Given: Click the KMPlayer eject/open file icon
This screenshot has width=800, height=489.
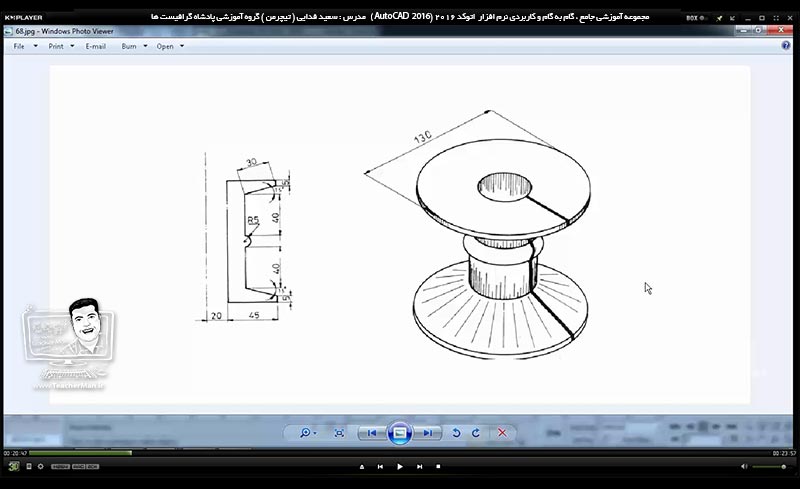Looking at the screenshot, I should [362, 467].
